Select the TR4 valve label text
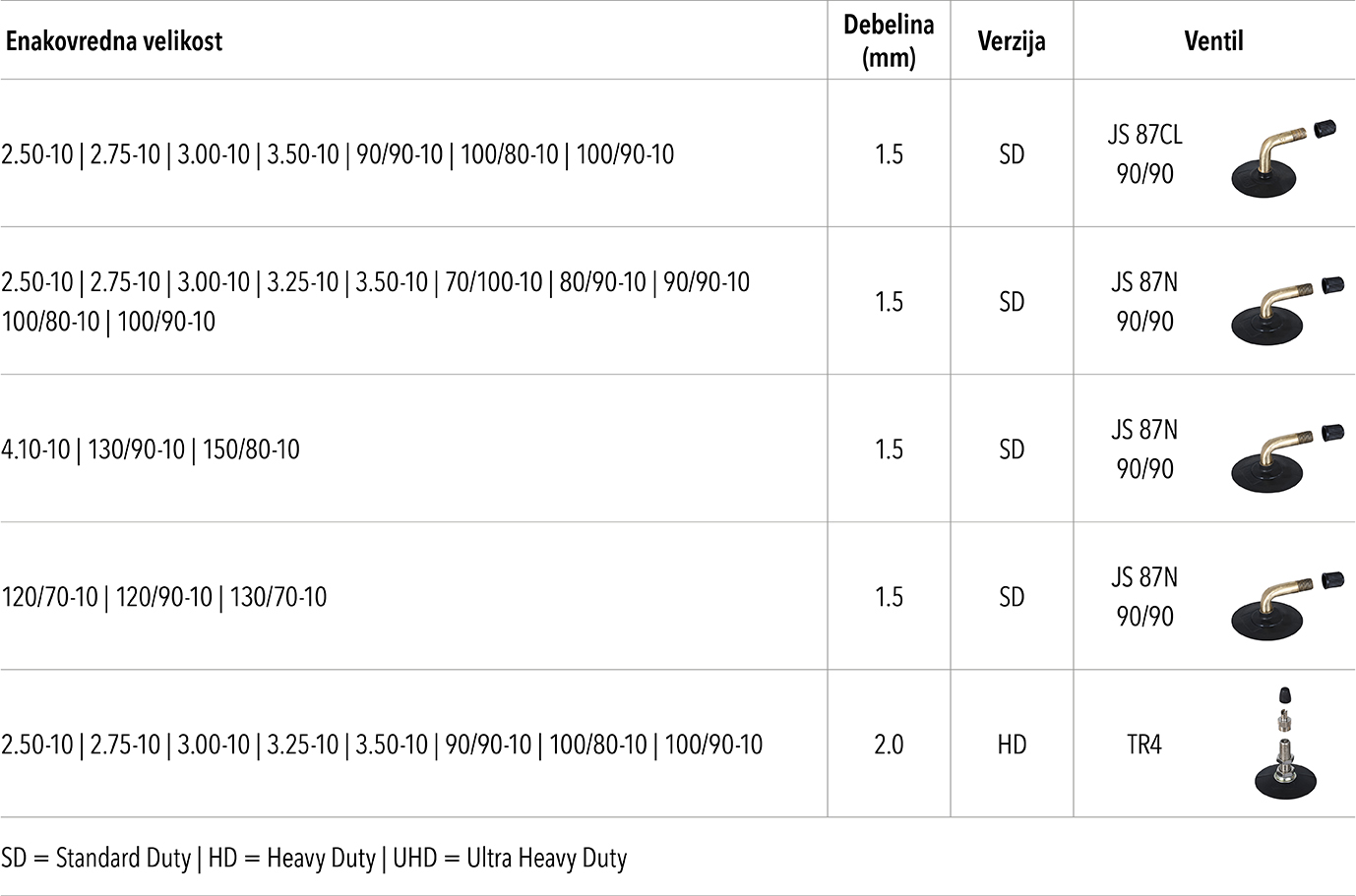The height and width of the screenshot is (896, 1356). click(1144, 745)
